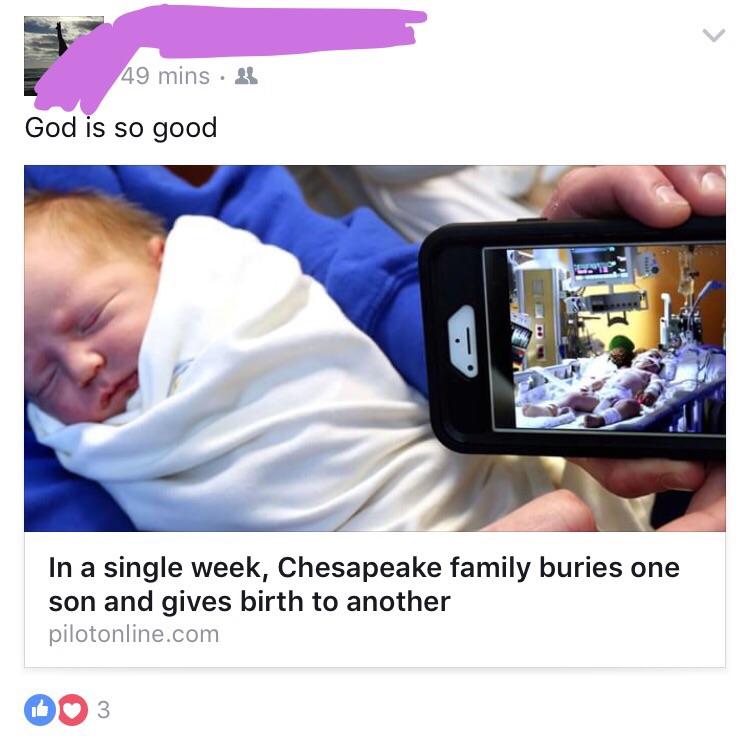This screenshot has height=743, width=750.
Task: Click the white swaddle blanket in the photo
Action: (268, 397)
